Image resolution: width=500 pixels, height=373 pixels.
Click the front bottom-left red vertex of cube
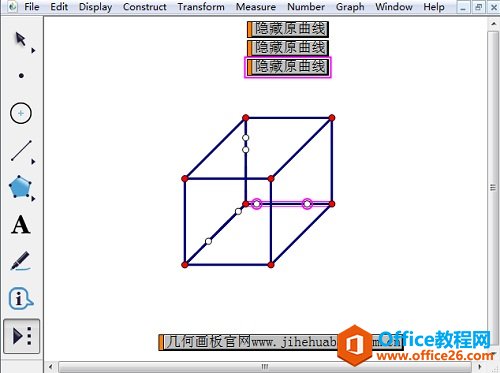pyautogui.click(x=185, y=265)
